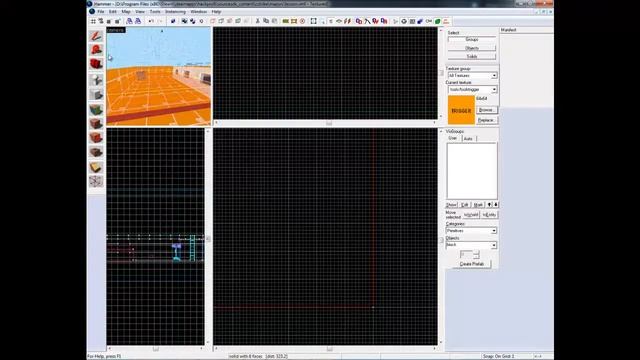
Task: Click the Copy toolbar icon
Action: 266,21
